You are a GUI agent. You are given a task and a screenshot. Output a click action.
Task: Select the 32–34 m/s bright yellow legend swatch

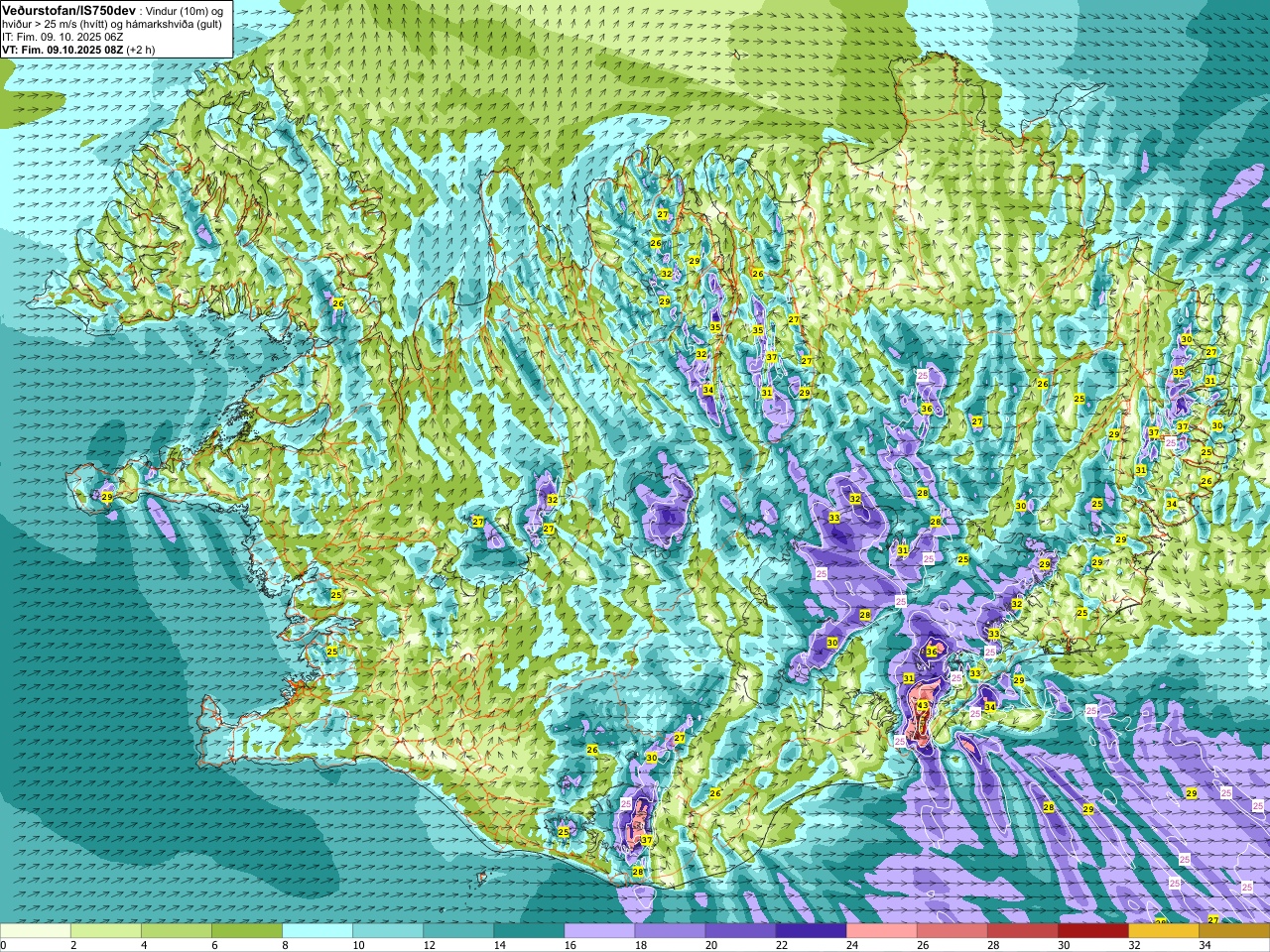[x=1163, y=931]
